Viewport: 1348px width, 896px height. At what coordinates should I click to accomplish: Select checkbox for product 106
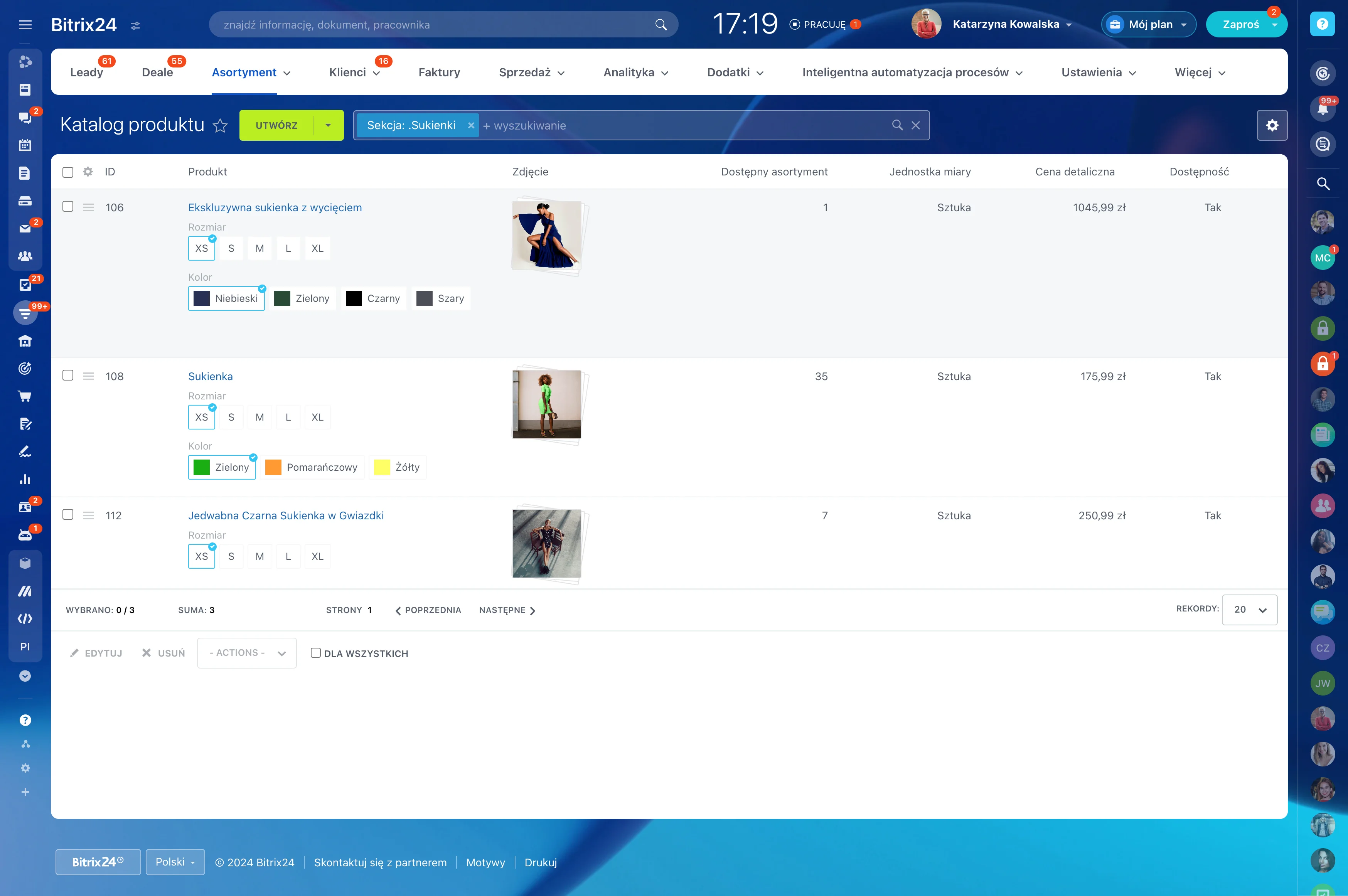point(68,207)
